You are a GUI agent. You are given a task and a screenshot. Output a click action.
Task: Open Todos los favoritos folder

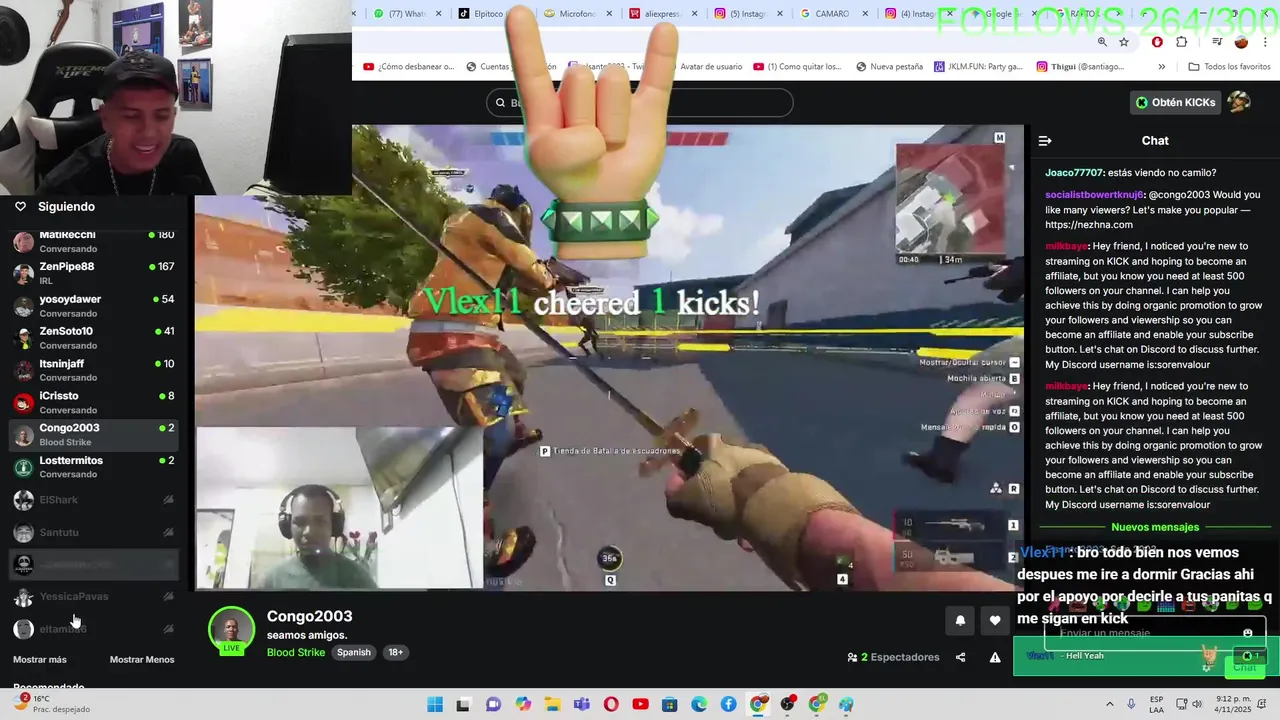[x=1229, y=67]
